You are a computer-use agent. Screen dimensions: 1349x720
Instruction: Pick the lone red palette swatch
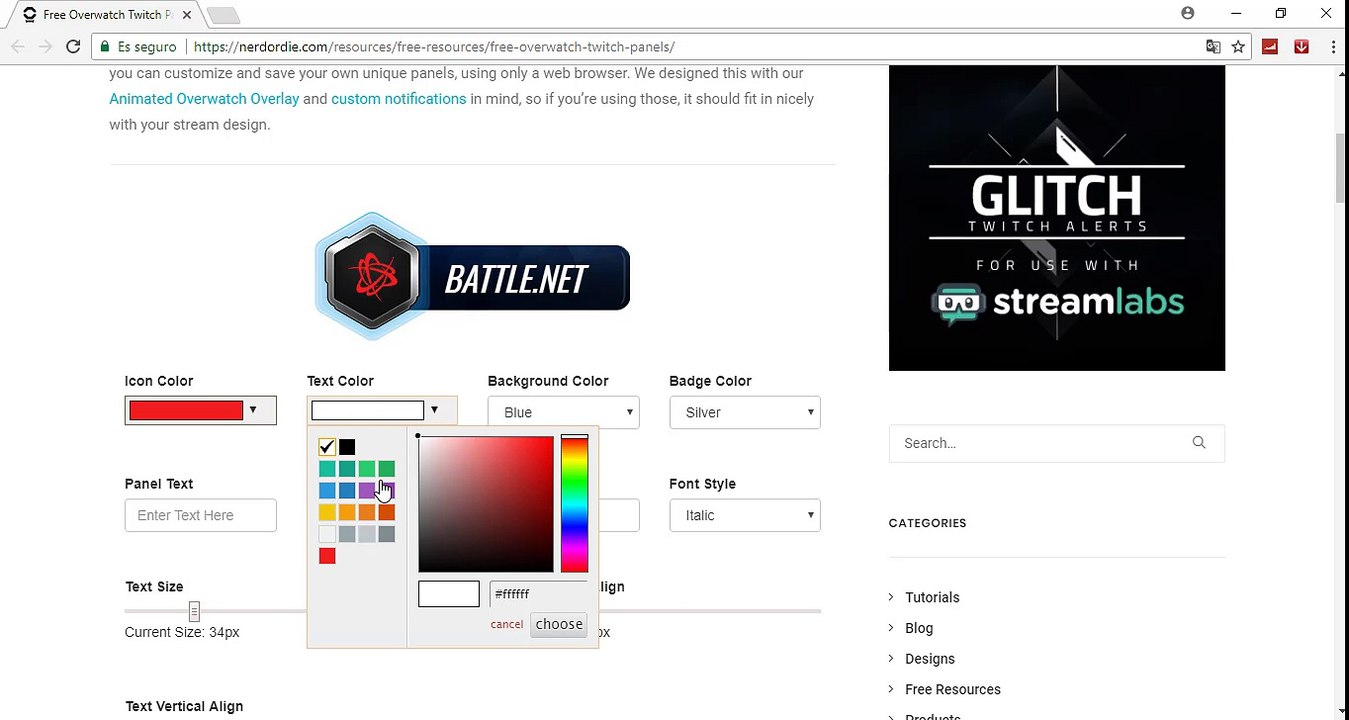(x=327, y=556)
